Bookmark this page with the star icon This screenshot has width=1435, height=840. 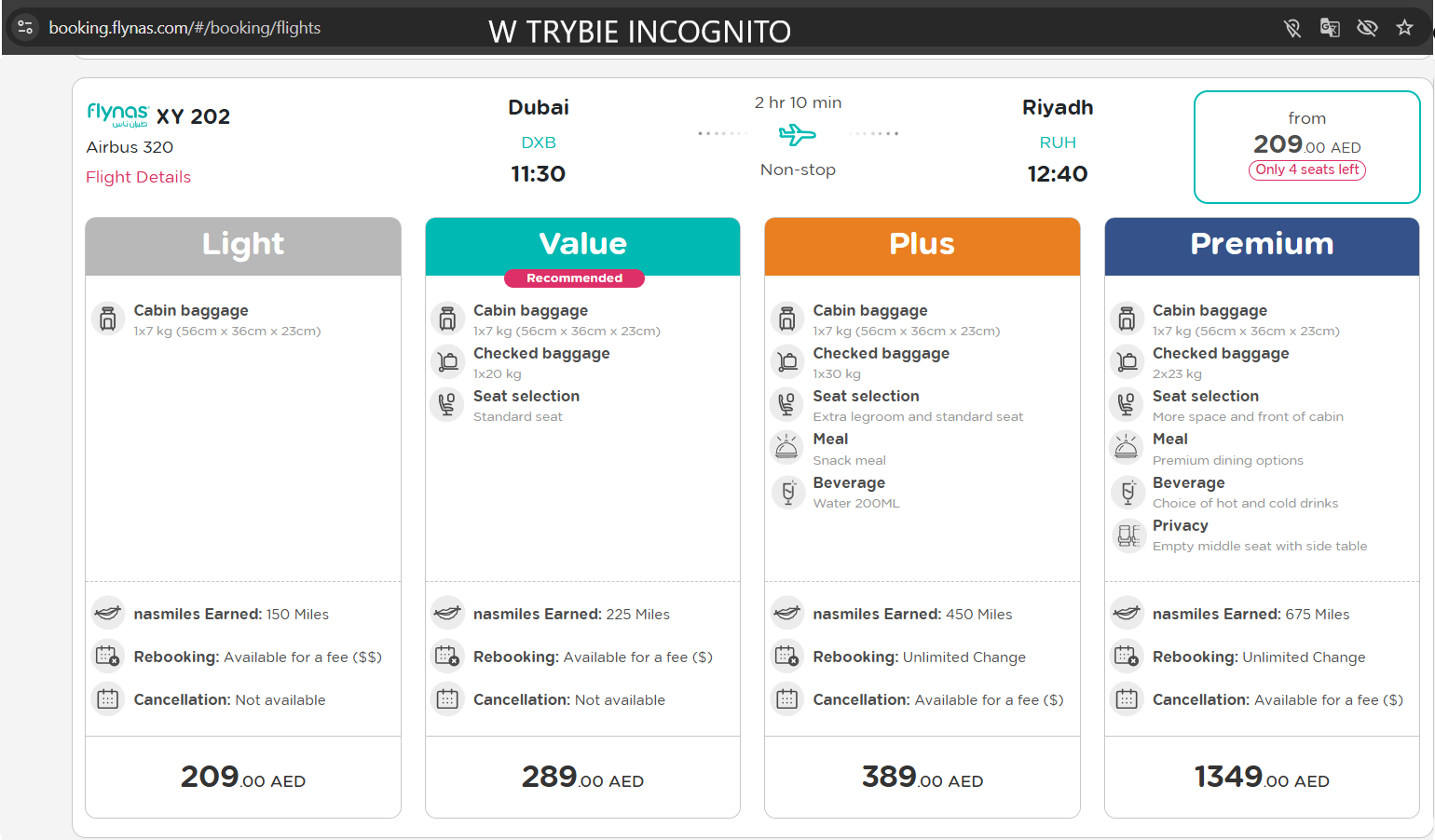1404,28
